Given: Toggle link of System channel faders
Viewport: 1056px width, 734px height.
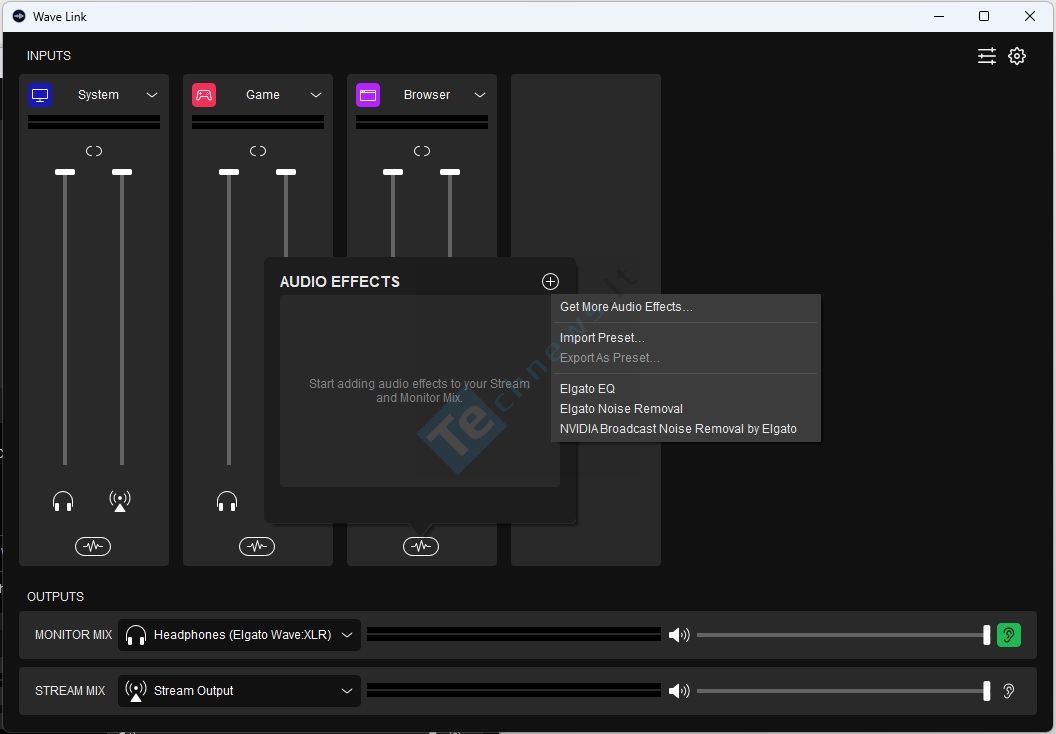Looking at the screenshot, I should point(94,151).
